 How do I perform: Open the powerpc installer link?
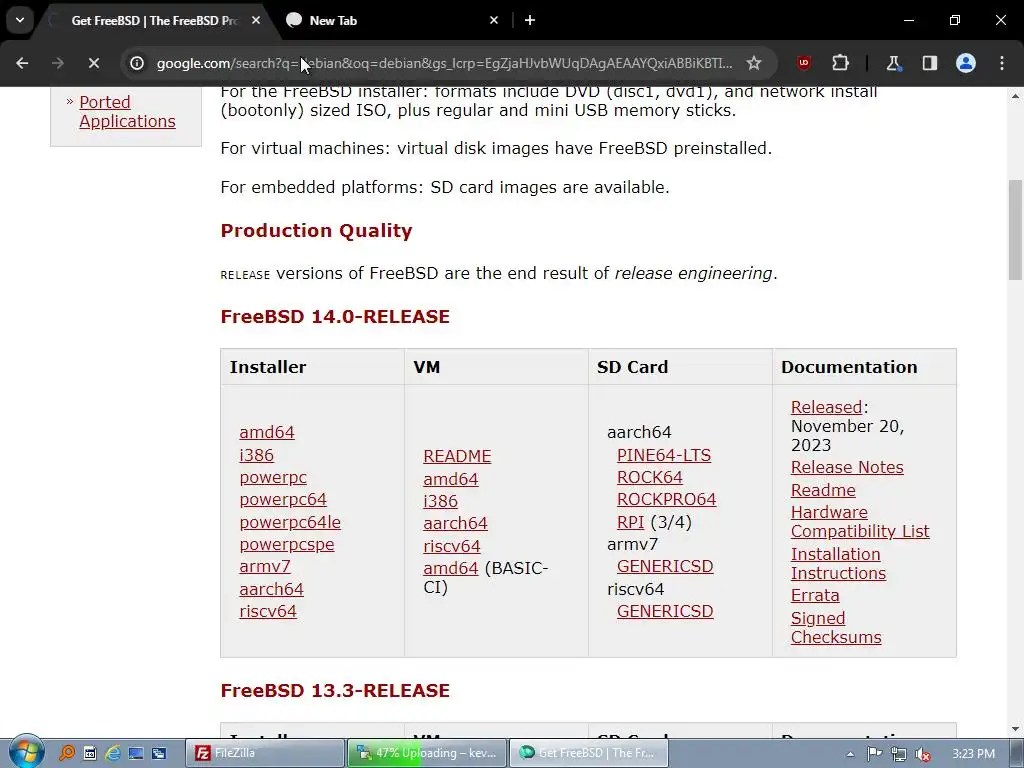pos(273,477)
